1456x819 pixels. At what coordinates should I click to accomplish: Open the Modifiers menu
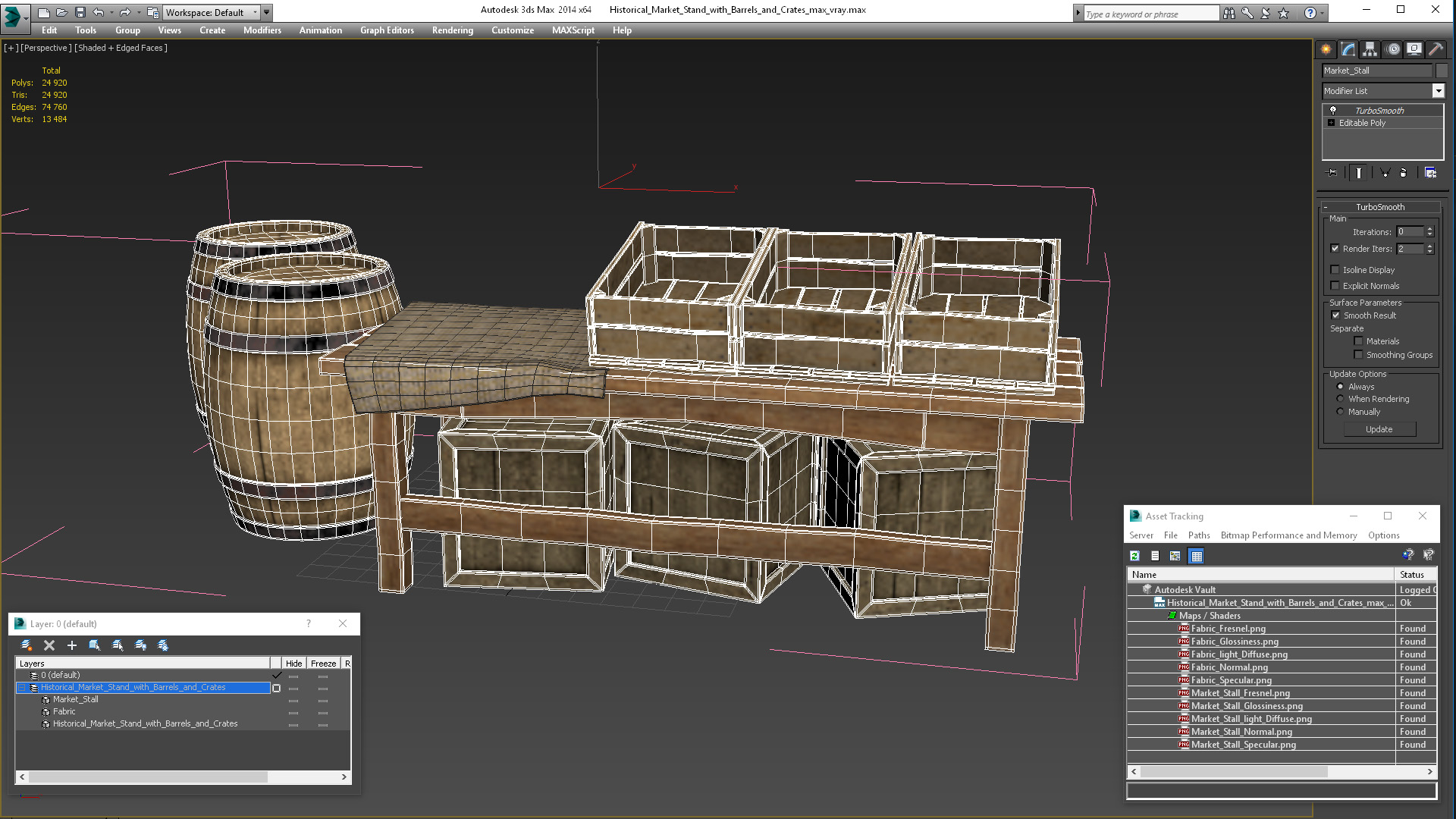262,30
